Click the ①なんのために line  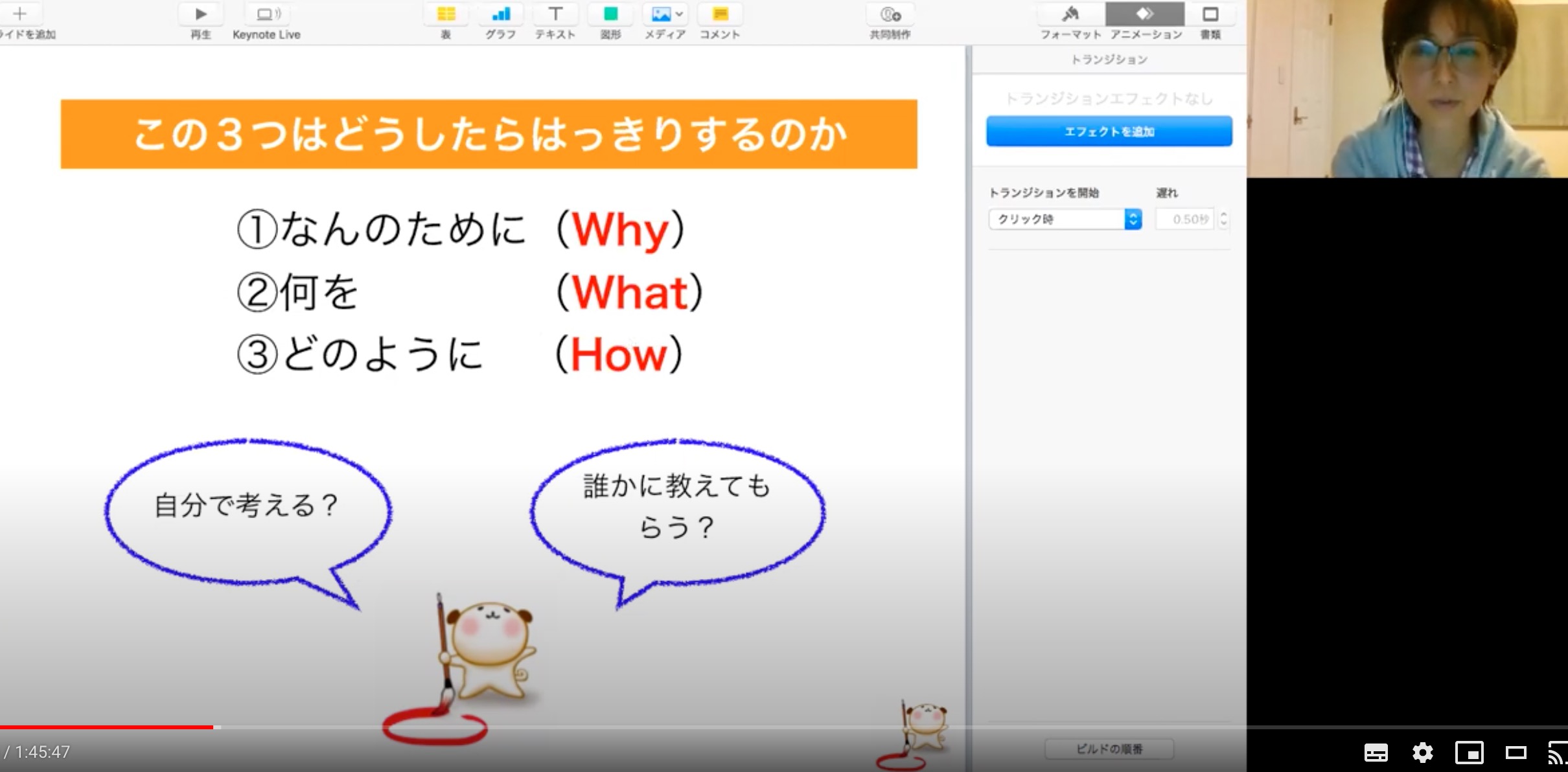click(x=382, y=229)
